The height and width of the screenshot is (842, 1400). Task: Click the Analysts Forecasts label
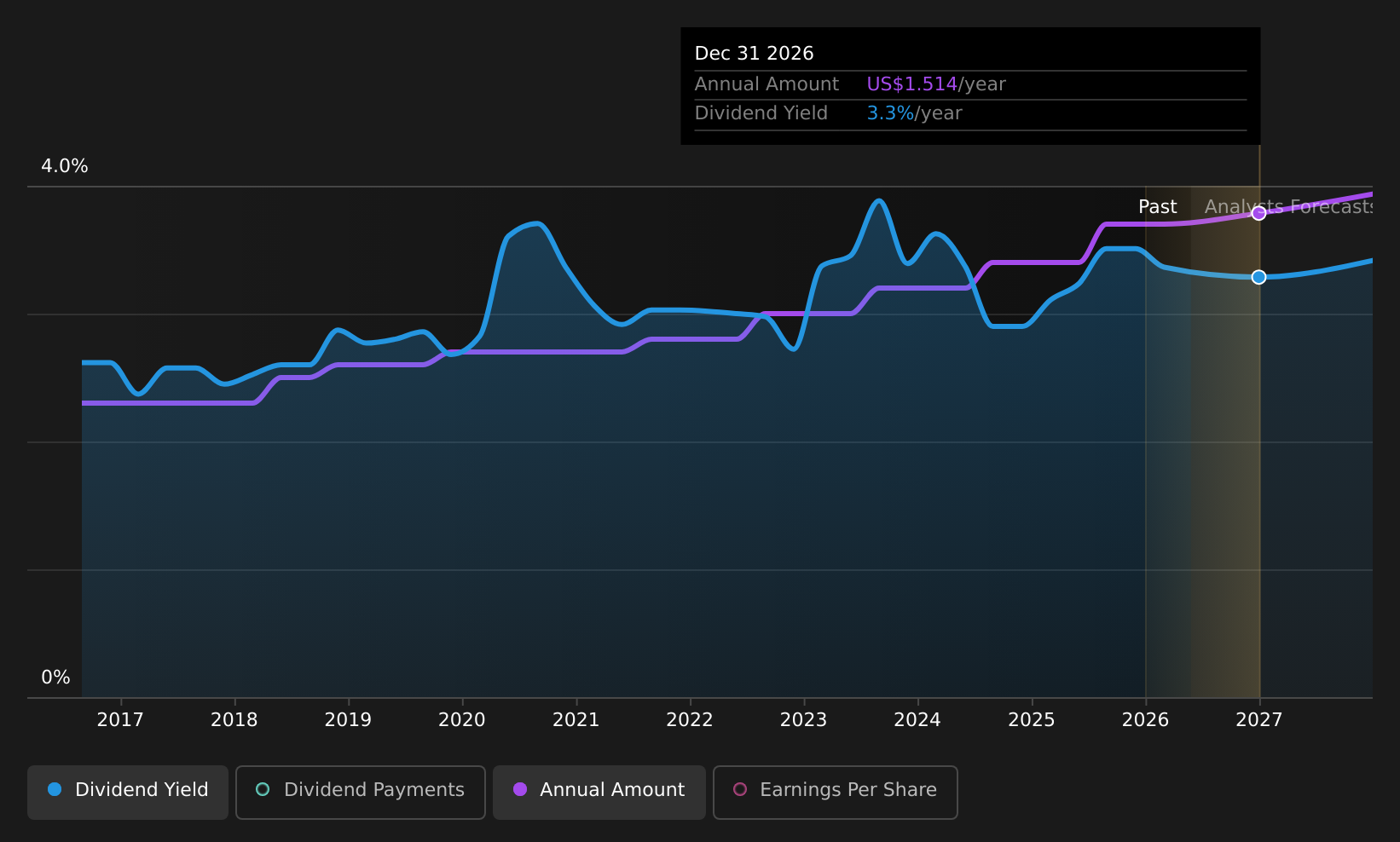[1288, 207]
